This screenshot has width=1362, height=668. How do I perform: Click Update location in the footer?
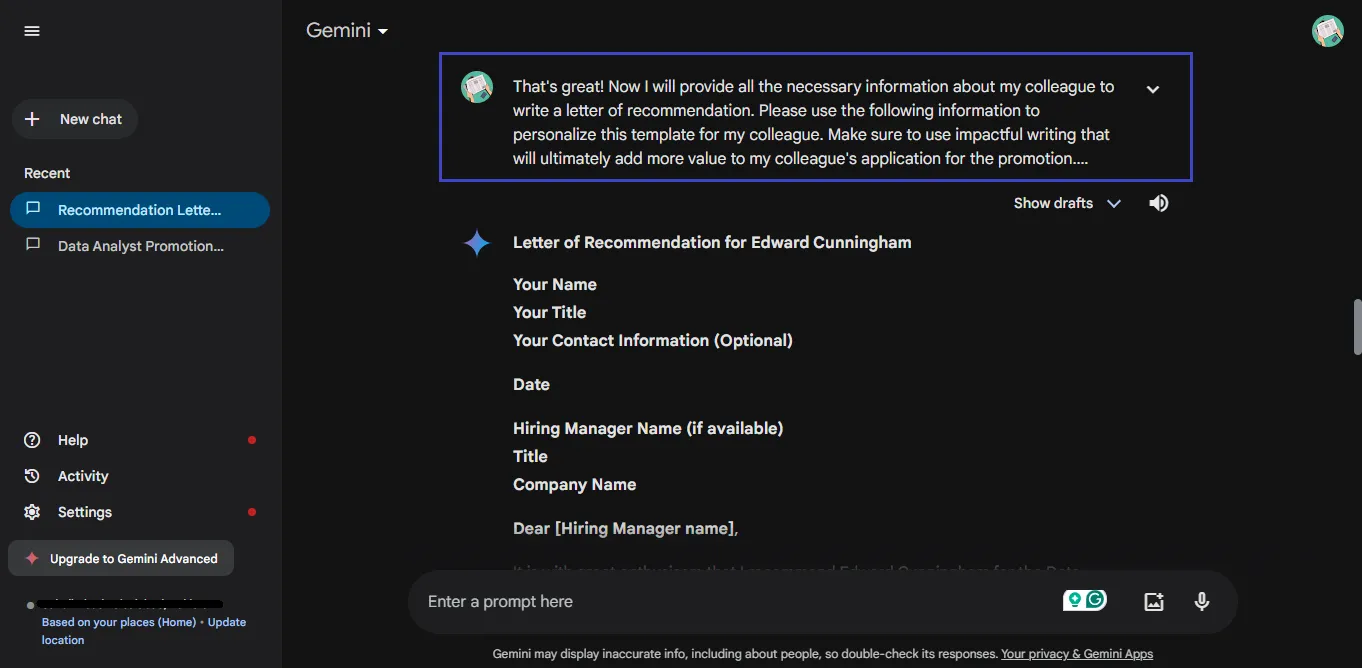coord(227,621)
